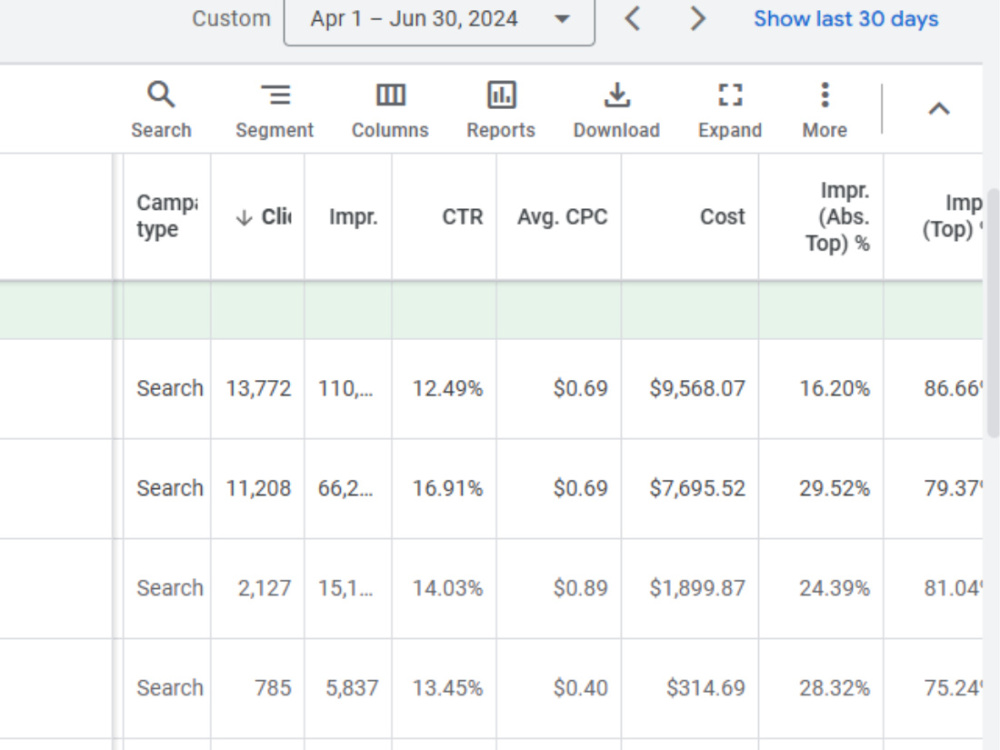1000x750 pixels.
Task: Click the 24.39% Abs. Top value
Action: click(835, 588)
